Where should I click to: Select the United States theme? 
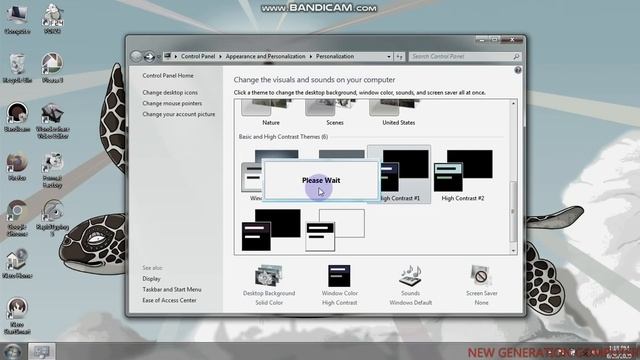(x=398, y=113)
